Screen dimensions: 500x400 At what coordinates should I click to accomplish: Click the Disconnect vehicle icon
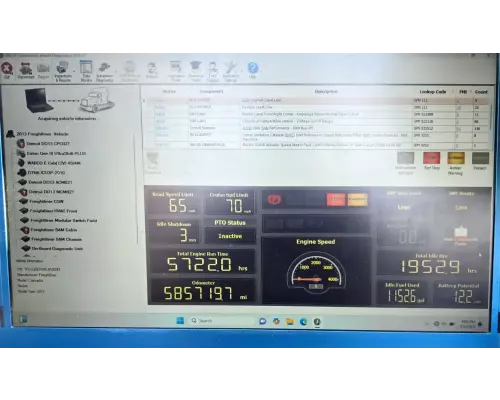click(x=25, y=71)
